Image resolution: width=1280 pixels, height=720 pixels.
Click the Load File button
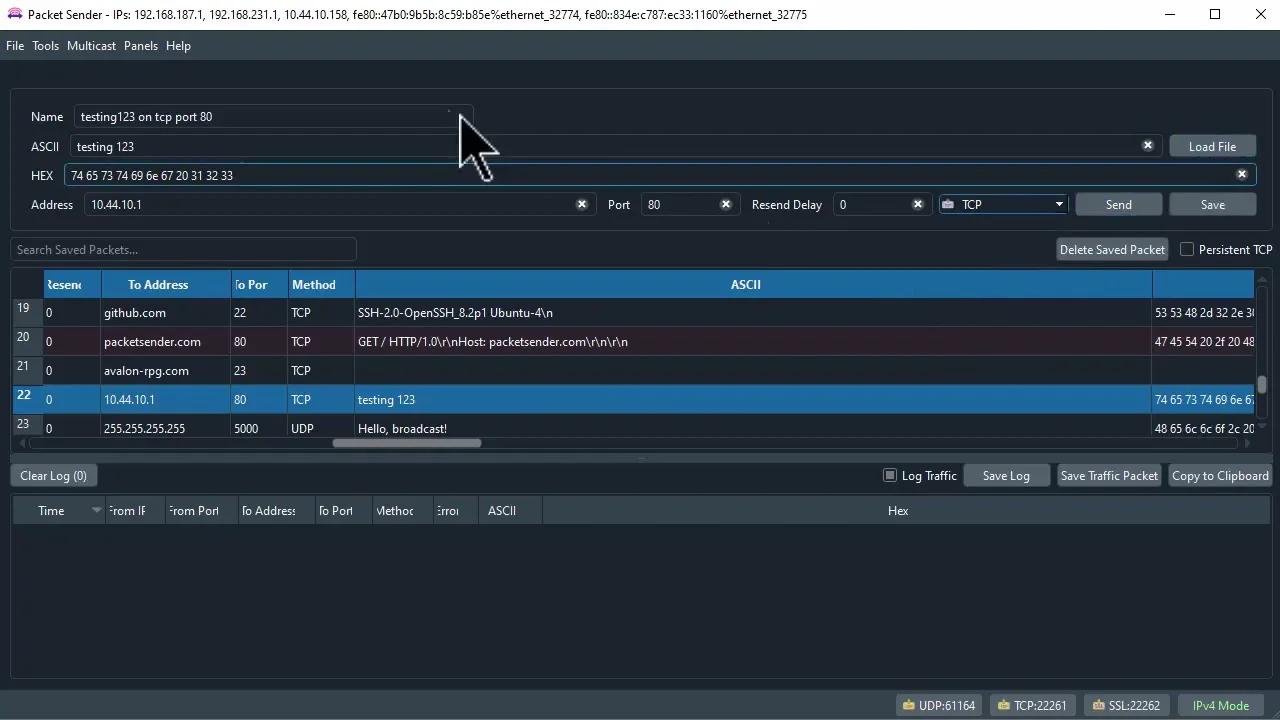point(1212,146)
